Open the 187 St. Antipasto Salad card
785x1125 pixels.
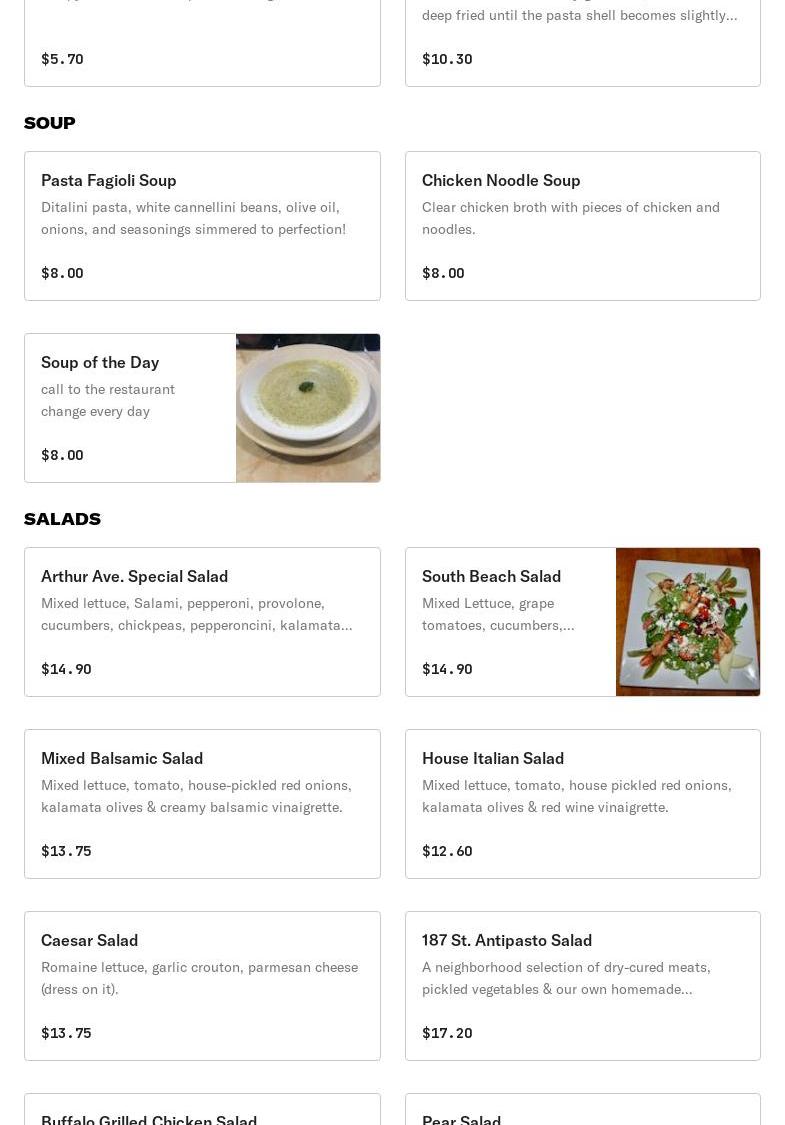point(582,985)
